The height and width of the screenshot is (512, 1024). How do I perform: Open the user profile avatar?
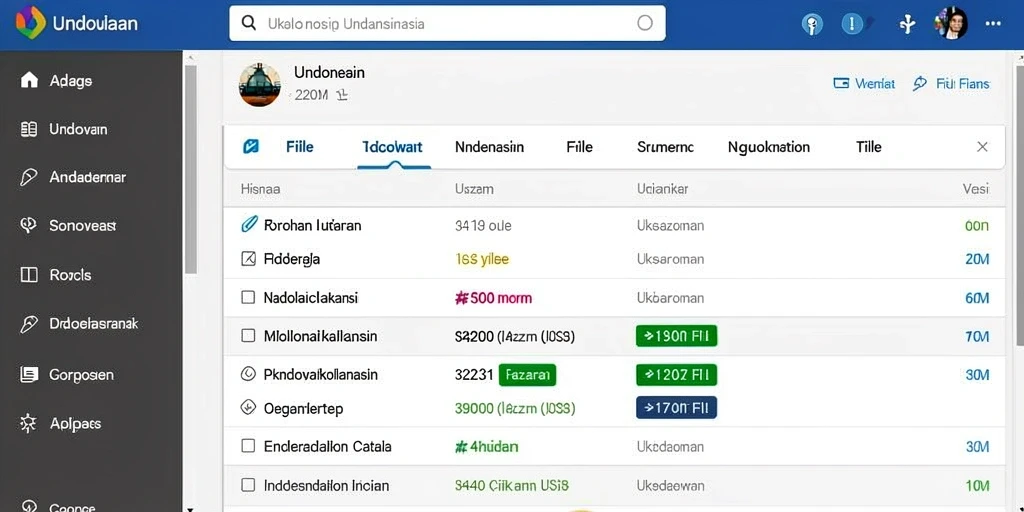tap(951, 24)
